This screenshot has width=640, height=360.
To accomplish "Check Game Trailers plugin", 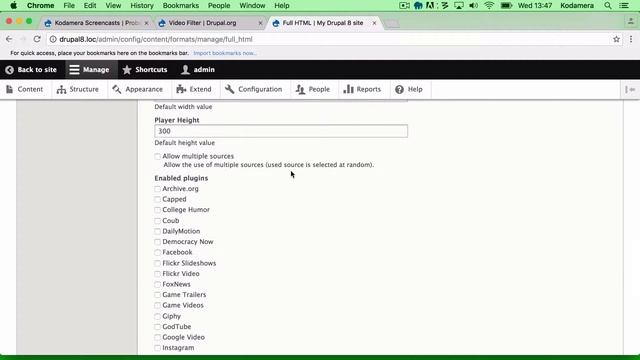I will pos(158,295).
